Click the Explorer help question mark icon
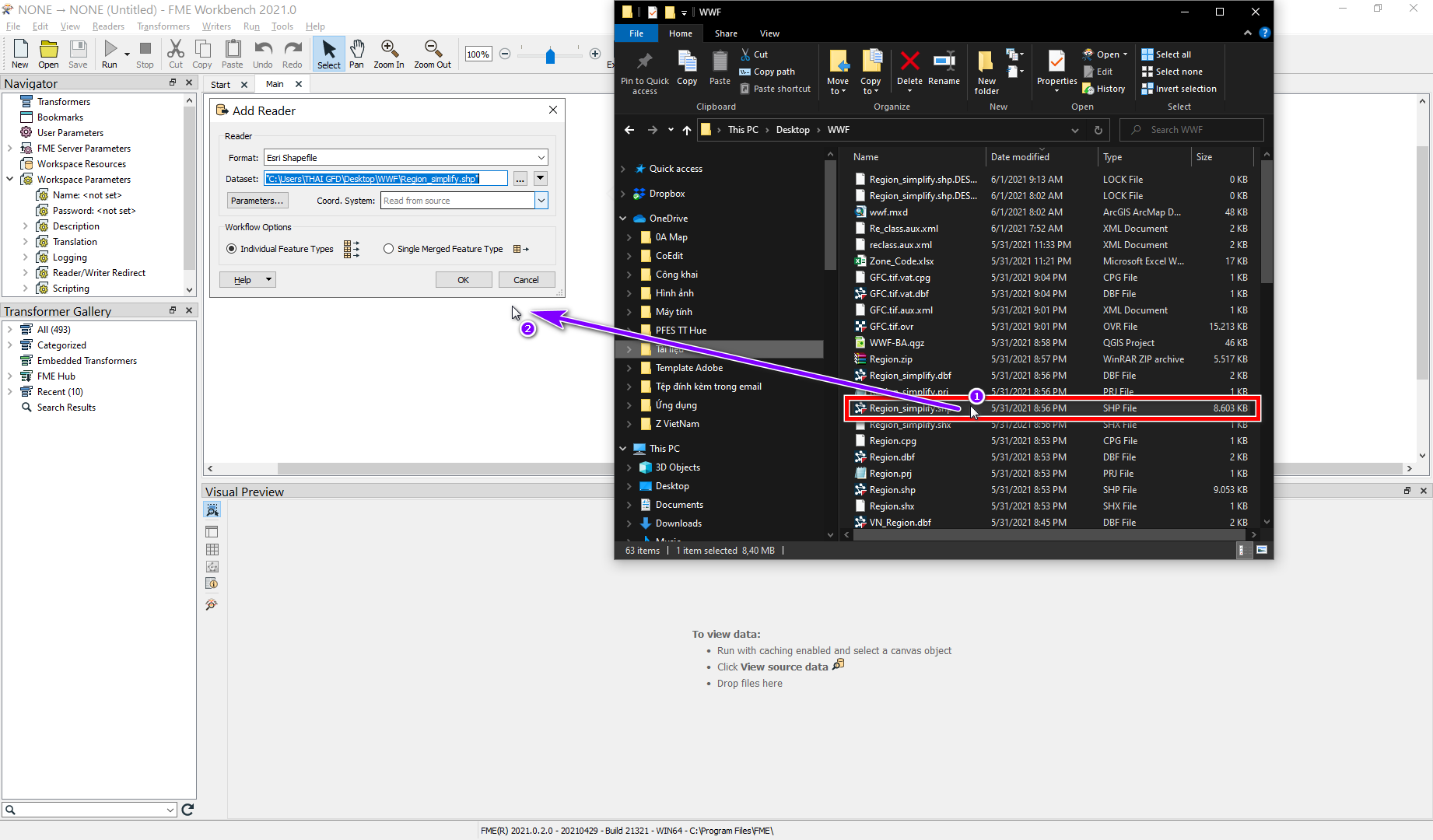1433x840 pixels. point(1264,33)
